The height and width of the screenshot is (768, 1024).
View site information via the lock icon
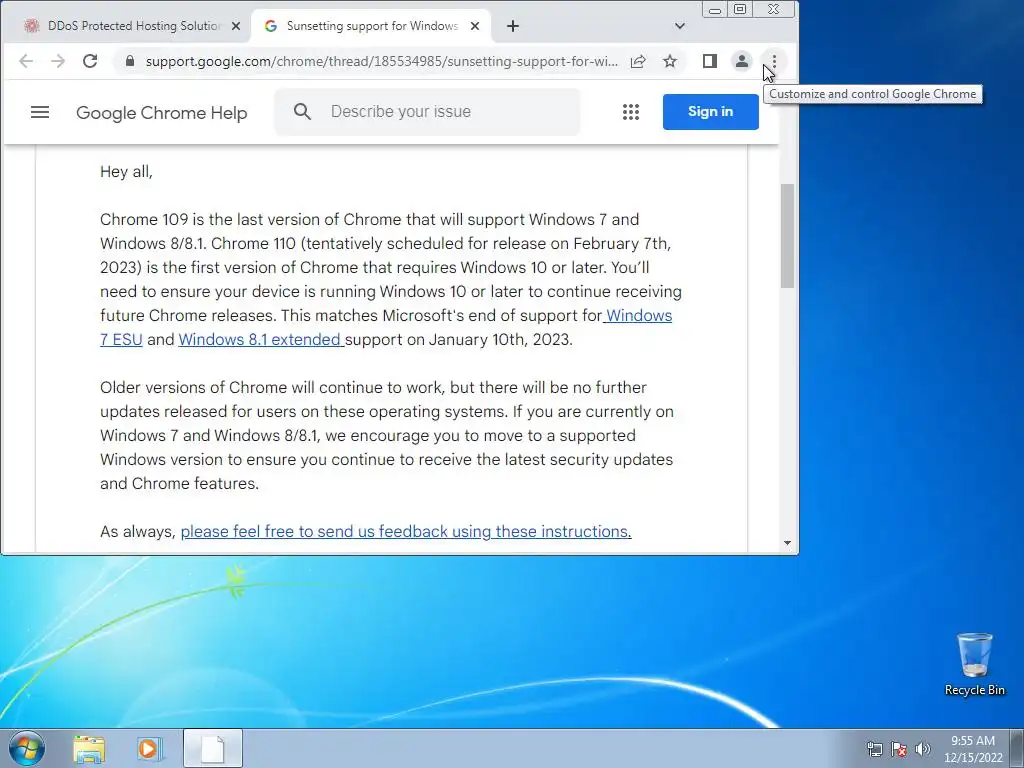point(130,61)
